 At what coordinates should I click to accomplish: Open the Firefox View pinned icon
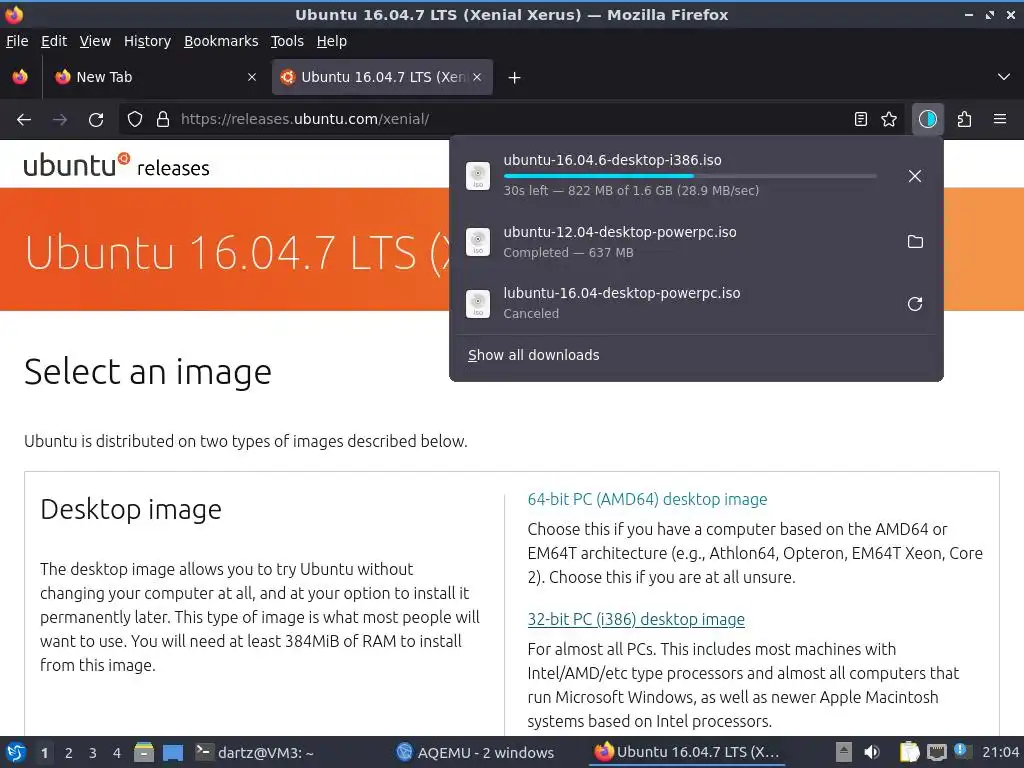[20, 77]
